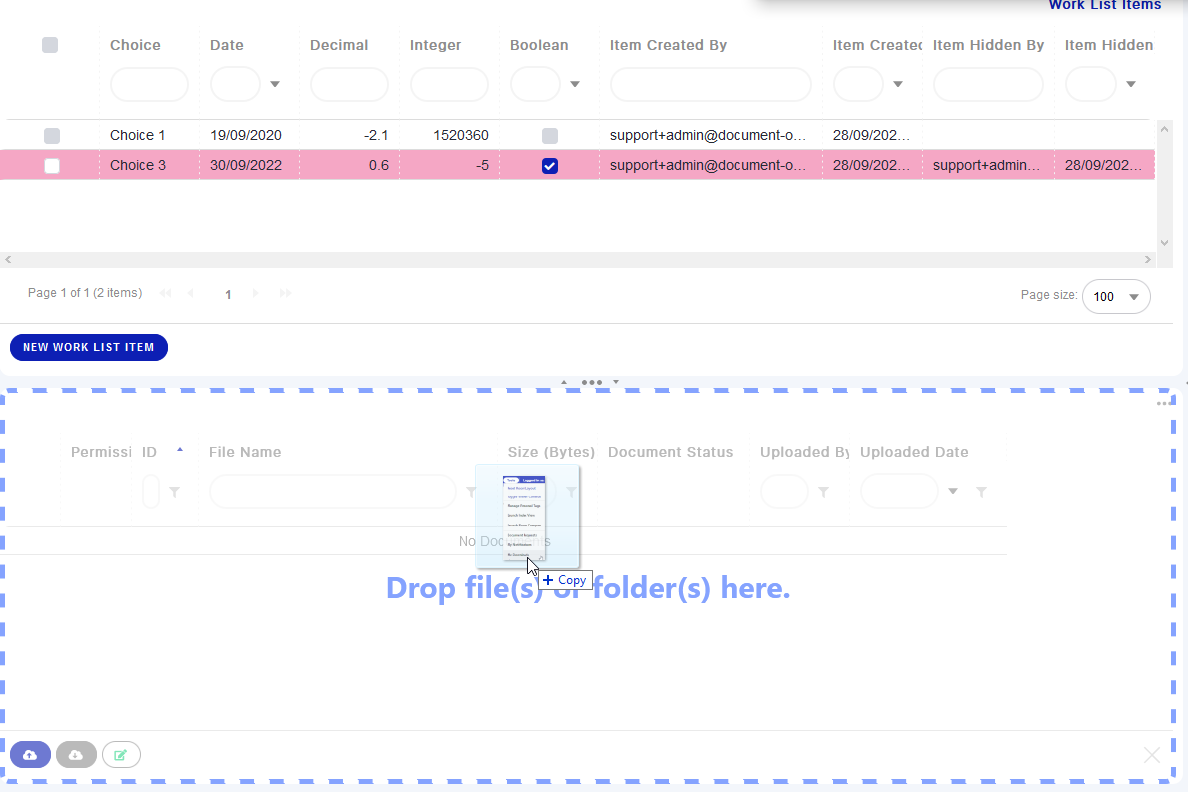Screen dimensions: 1188x792
Task: Click the Uploaded By filter funnel icon
Action: pyautogui.click(x=823, y=491)
